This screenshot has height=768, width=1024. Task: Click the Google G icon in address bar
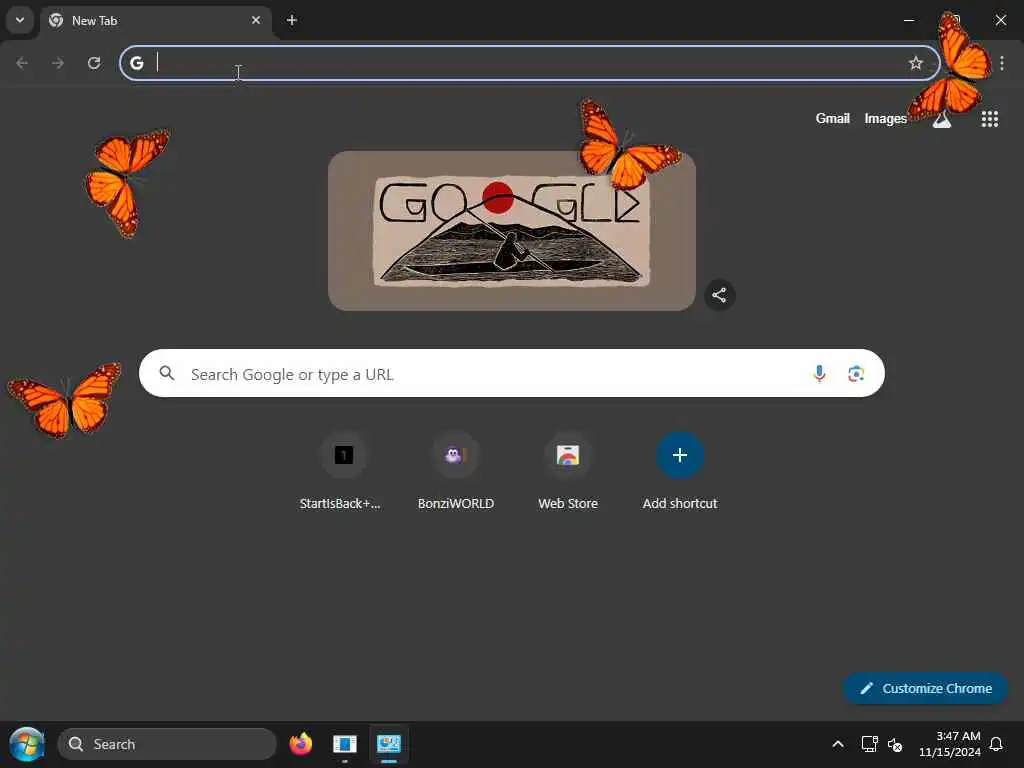[136, 63]
